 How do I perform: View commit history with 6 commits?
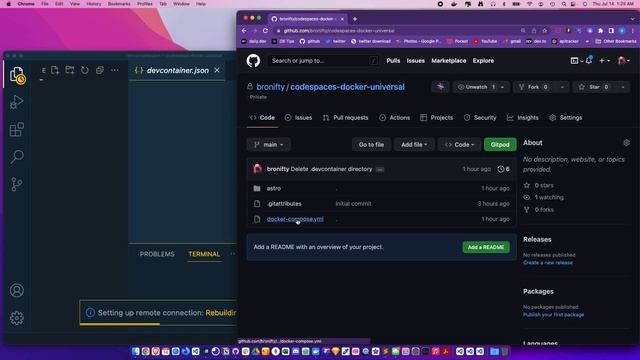click(503, 169)
